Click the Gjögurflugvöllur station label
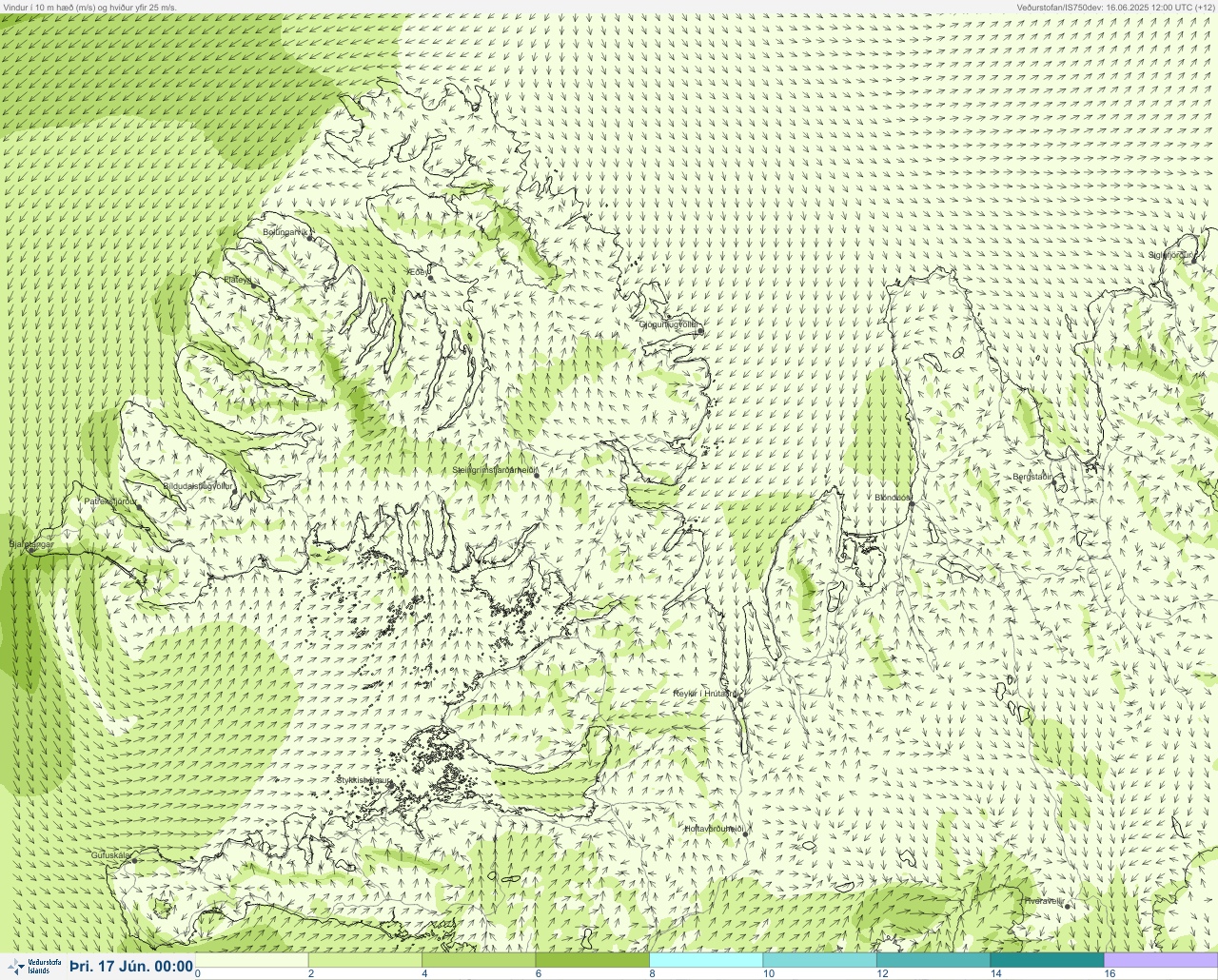The image size is (1218, 980). [667, 324]
